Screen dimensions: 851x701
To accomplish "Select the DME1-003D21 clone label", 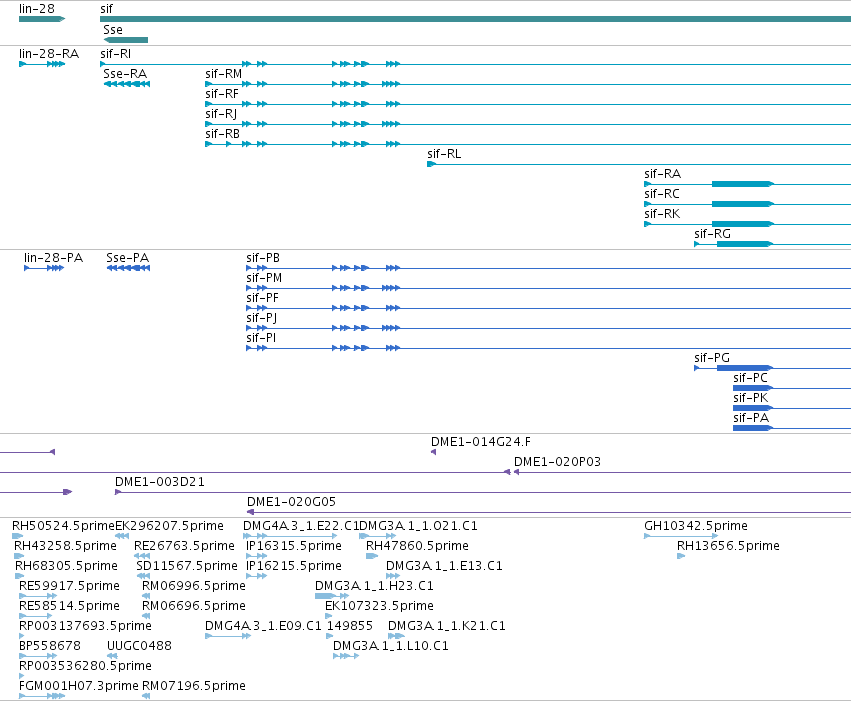I will point(160,482).
